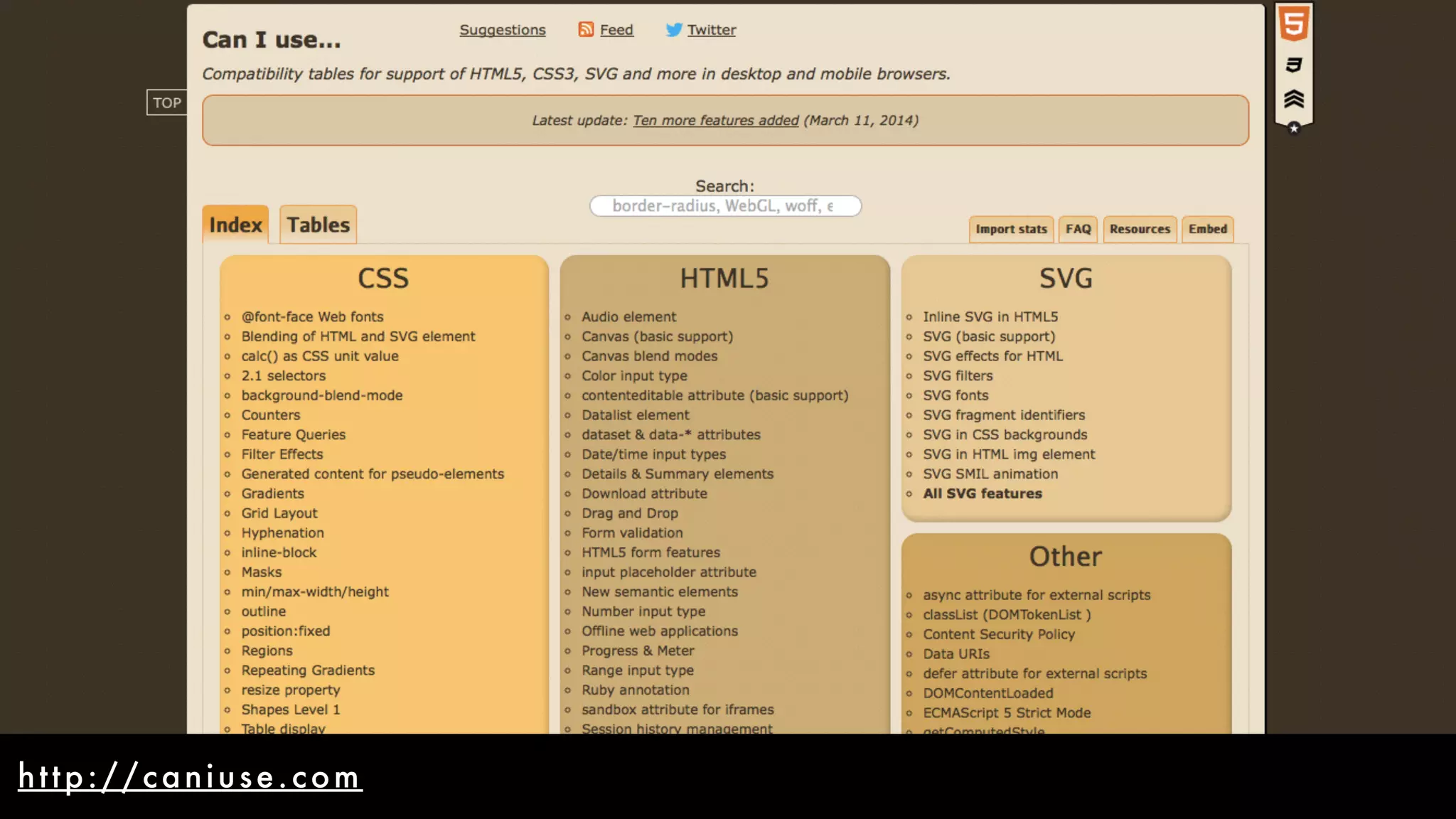Click the 'Can I use...' title
1456x819 pixels.
pyautogui.click(x=272, y=40)
